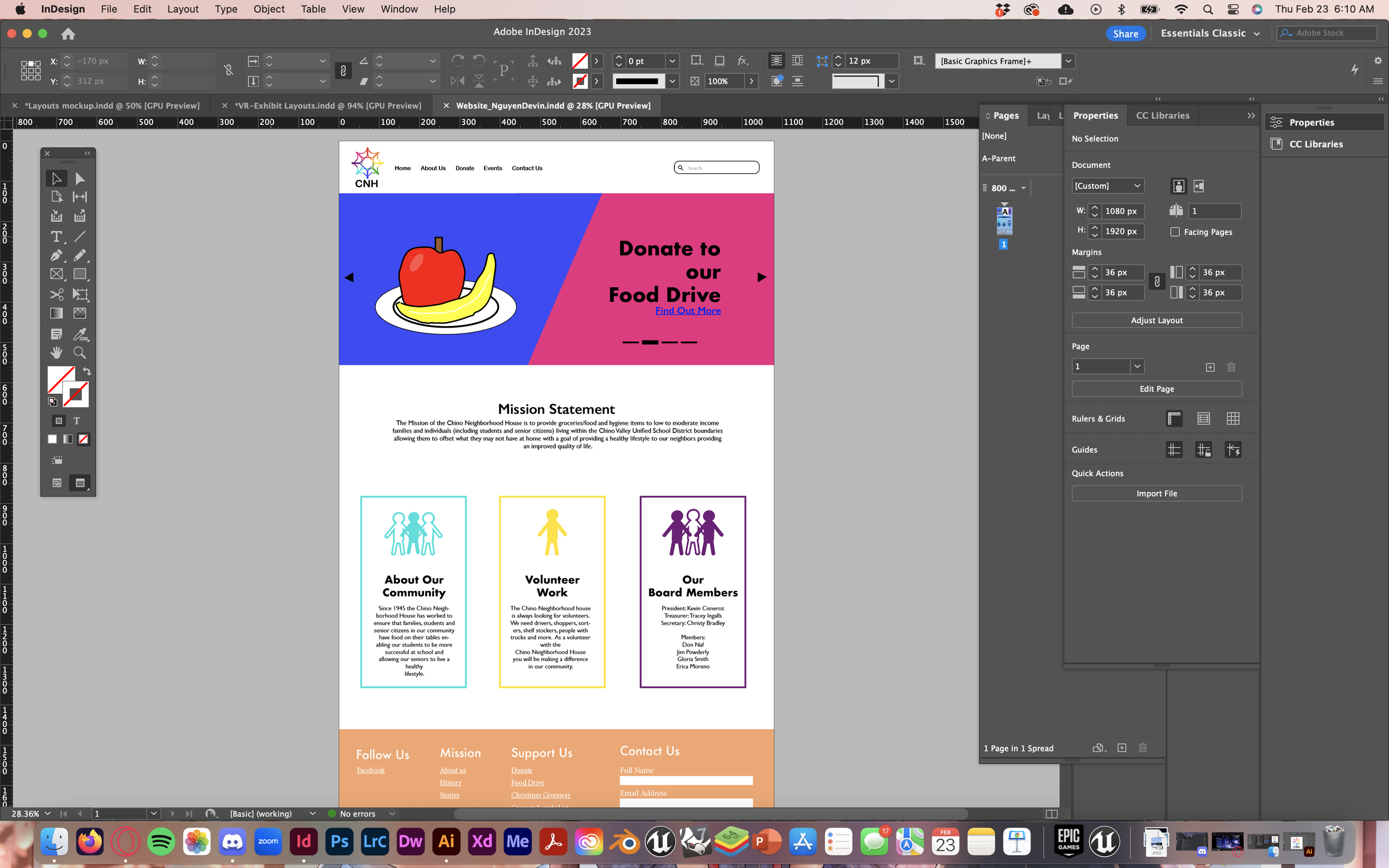
Task: Select the Pen tool
Action: 56,255
